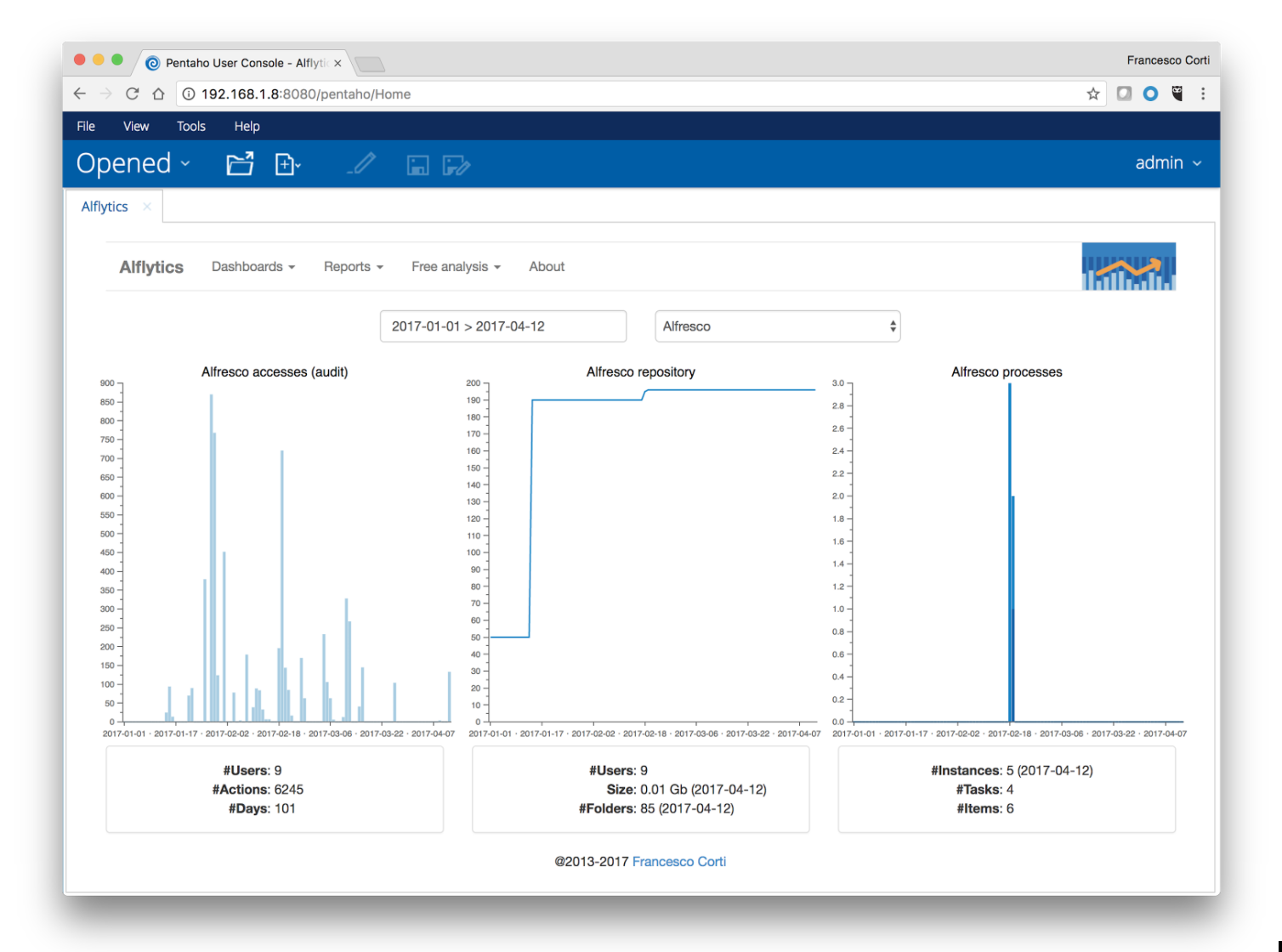Screen dimensions: 1282x952
Task: Click the #Days: 101 statistic
Action: 262,808
